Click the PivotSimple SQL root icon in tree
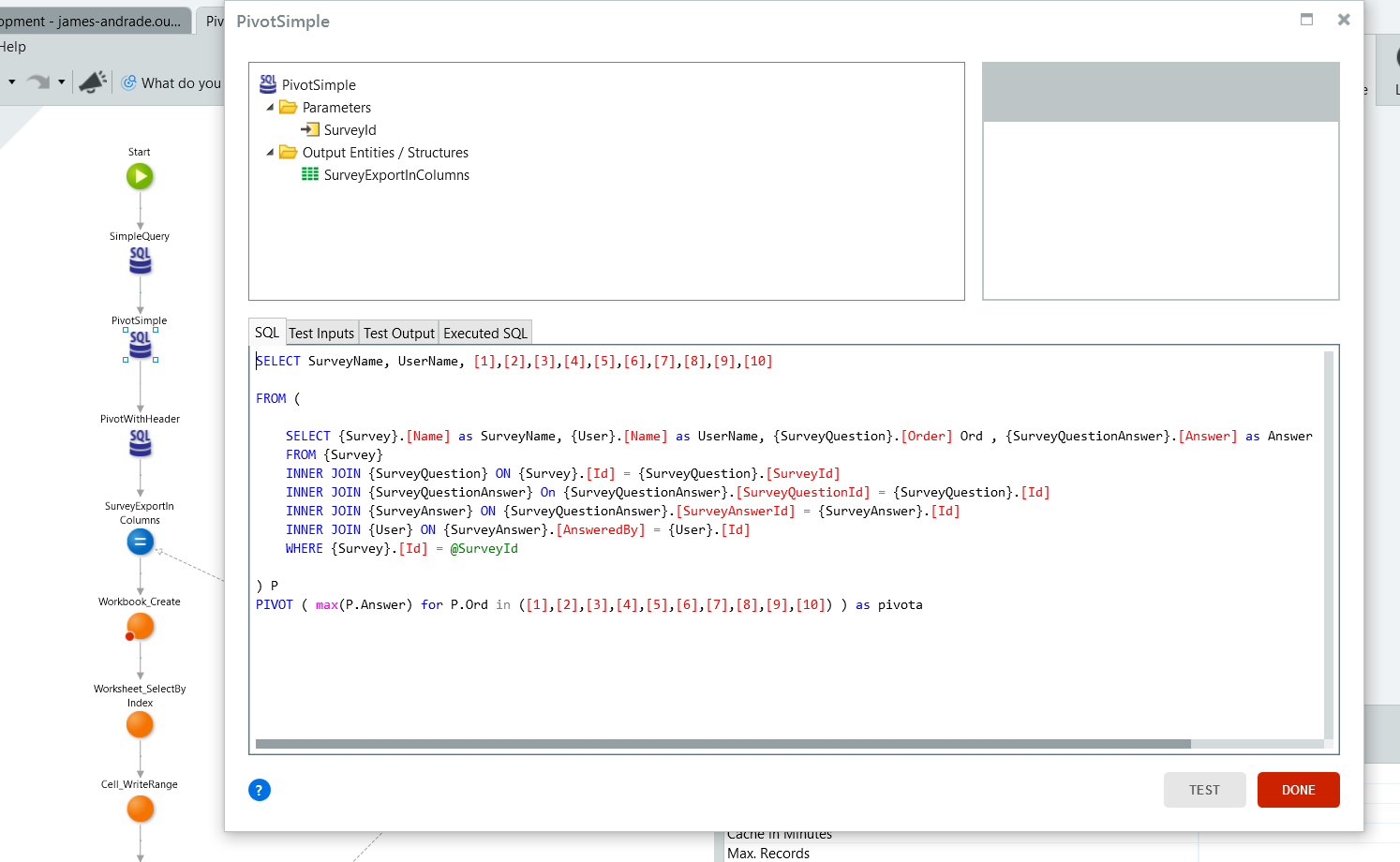 (268, 84)
